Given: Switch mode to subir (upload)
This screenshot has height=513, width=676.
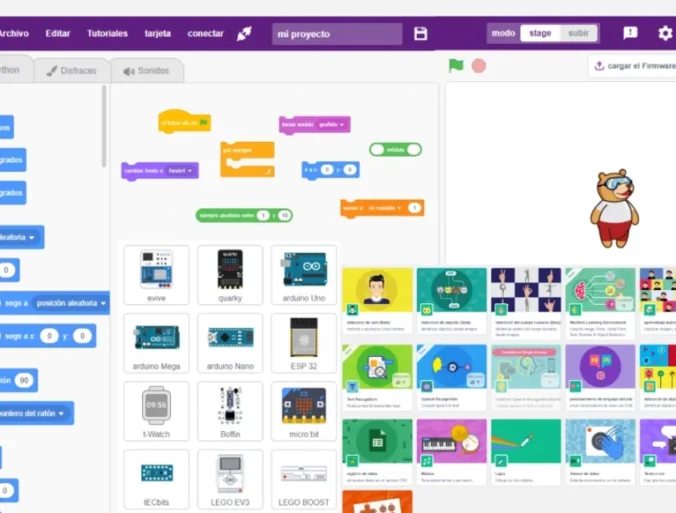Looking at the screenshot, I should (x=578, y=33).
